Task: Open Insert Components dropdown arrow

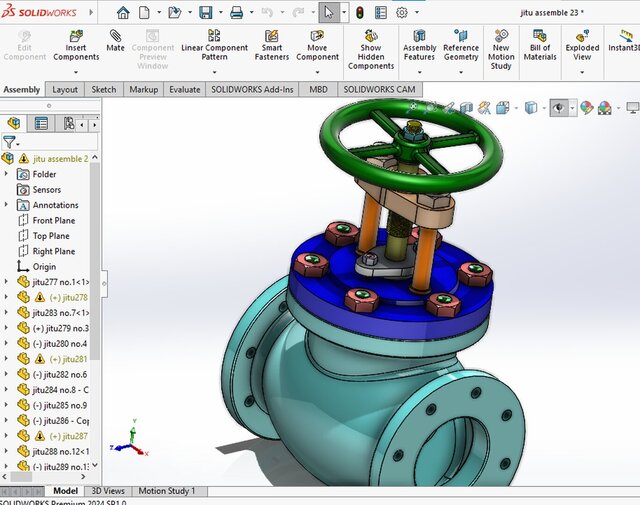Action: [x=76, y=72]
